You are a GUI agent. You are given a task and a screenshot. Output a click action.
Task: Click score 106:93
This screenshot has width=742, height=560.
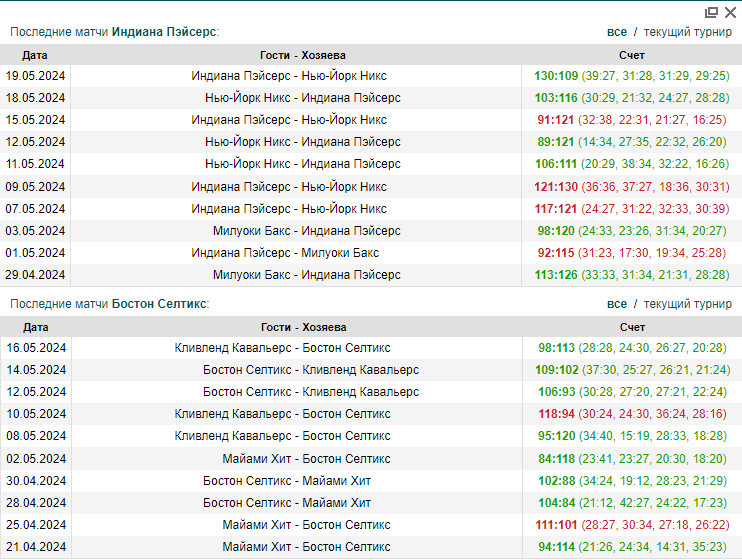tap(556, 392)
